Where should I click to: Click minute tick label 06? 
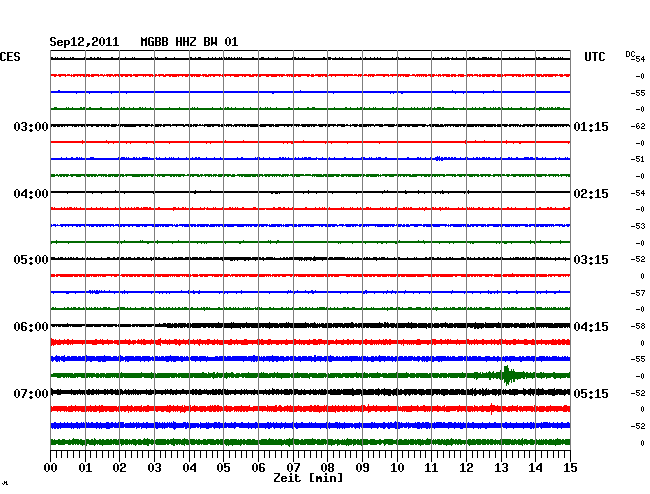(x=258, y=468)
